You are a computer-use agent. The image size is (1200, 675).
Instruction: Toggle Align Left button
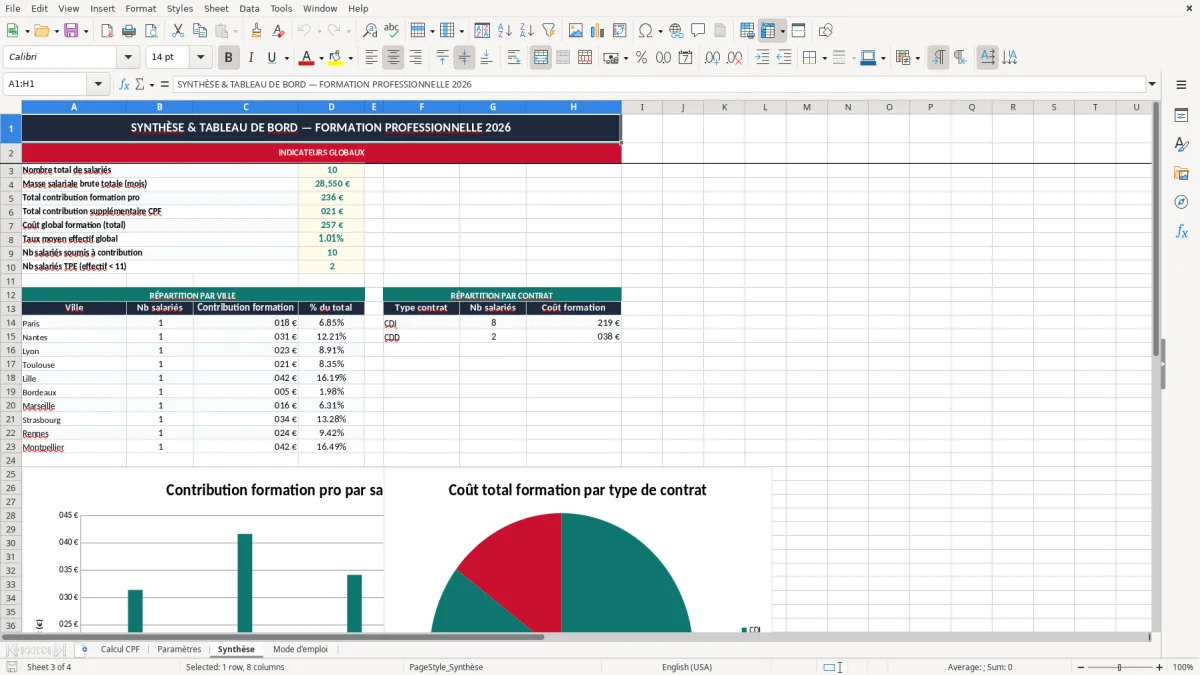pyautogui.click(x=371, y=58)
